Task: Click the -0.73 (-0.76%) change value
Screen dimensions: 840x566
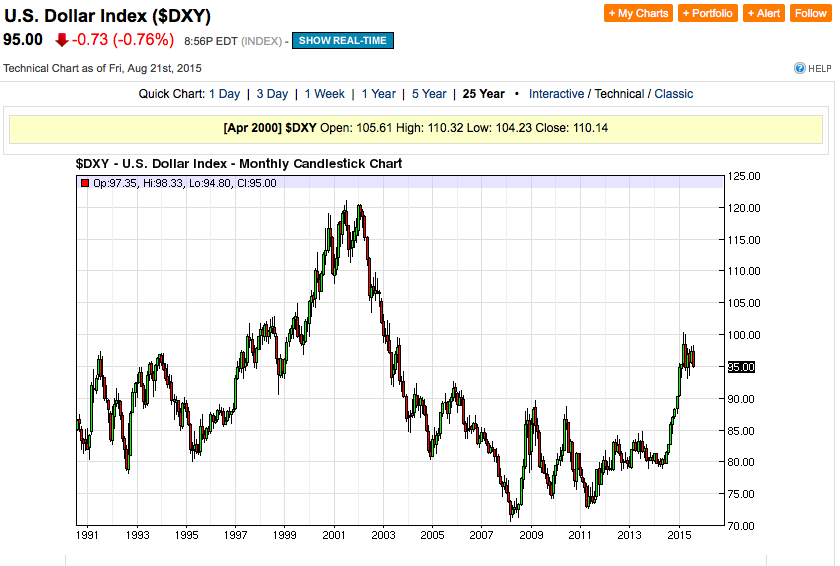Action: point(123,40)
